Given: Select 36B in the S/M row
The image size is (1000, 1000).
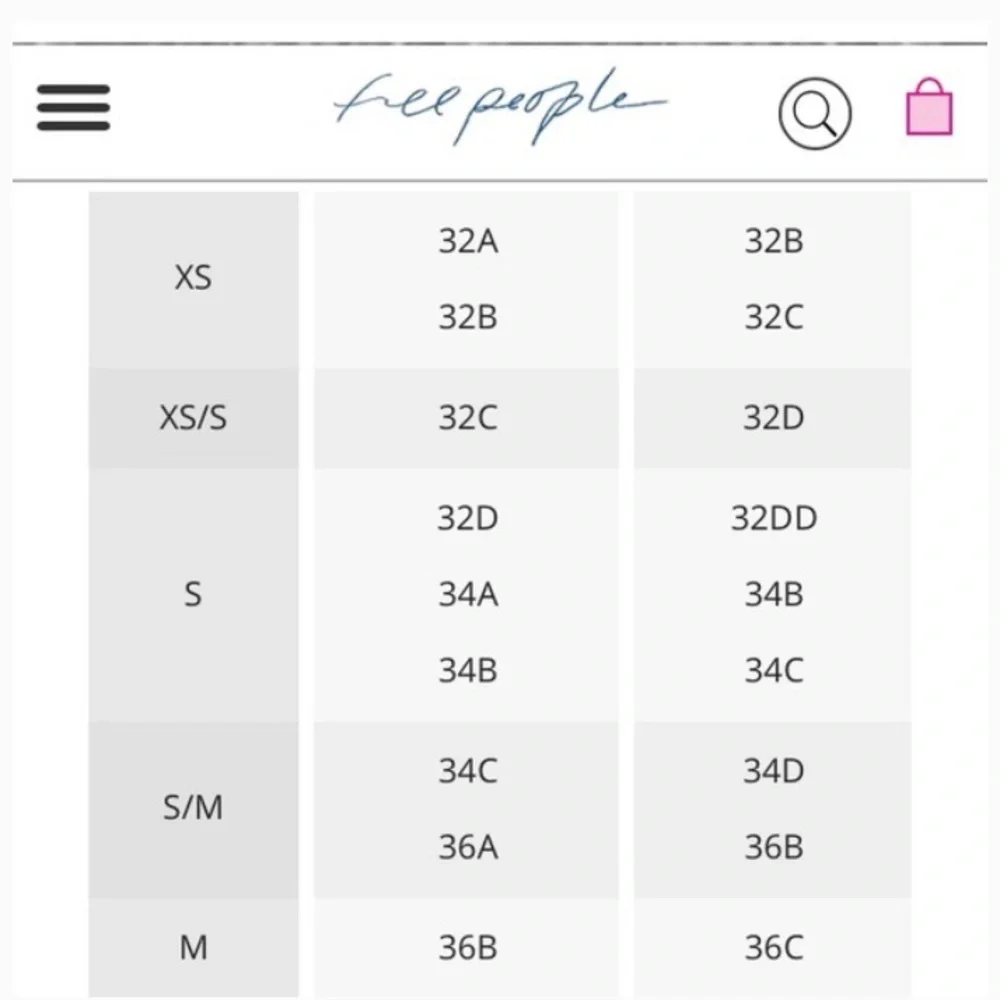Looking at the screenshot, I should [773, 847].
